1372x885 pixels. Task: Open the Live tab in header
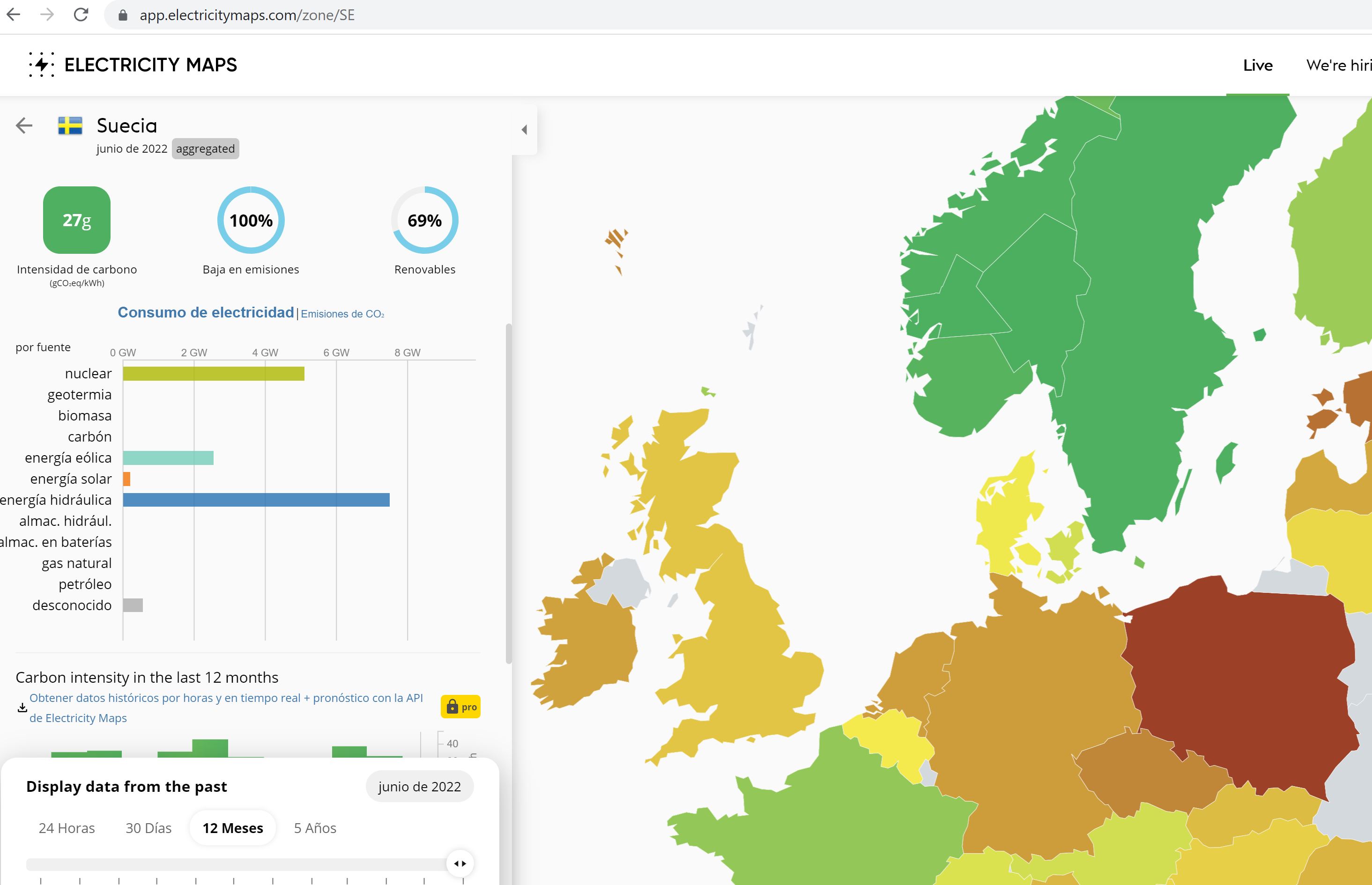1258,66
